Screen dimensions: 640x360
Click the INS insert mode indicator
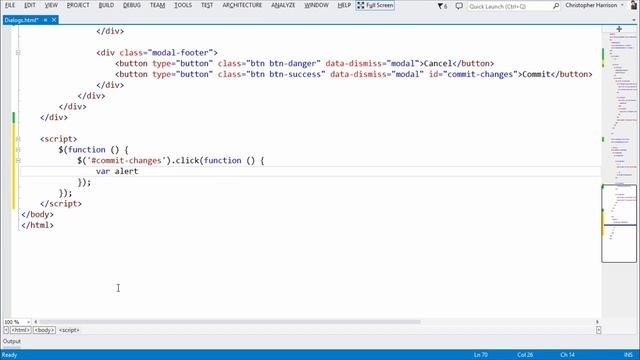pyautogui.click(x=628, y=355)
